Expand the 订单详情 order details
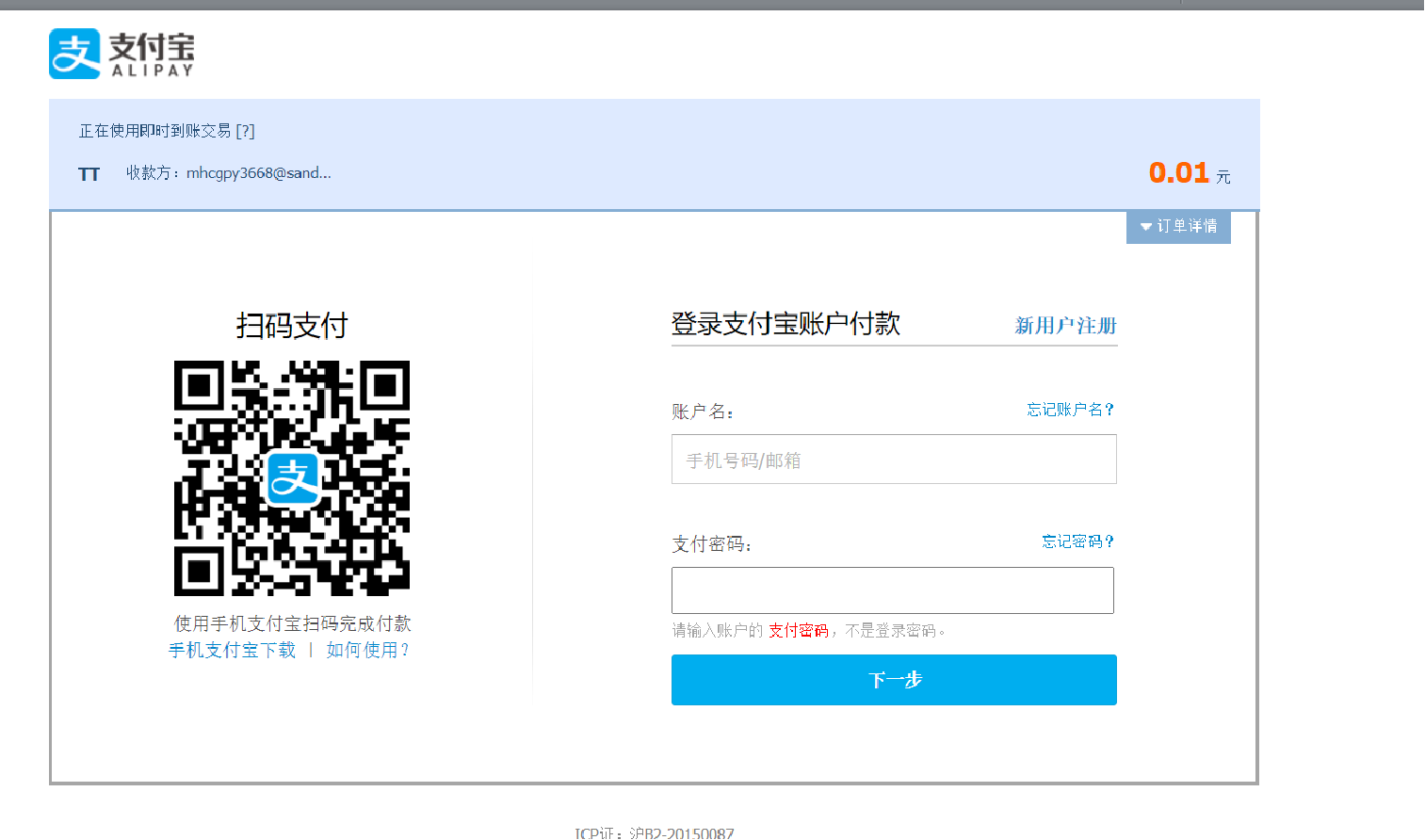Screen dimensions: 1425x840 point(1178,226)
